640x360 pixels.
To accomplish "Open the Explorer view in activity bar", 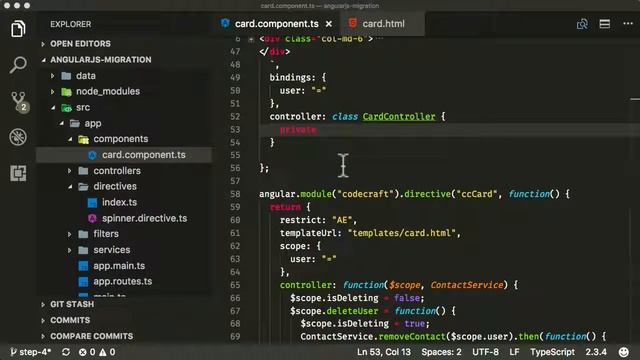I will (x=18, y=29).
